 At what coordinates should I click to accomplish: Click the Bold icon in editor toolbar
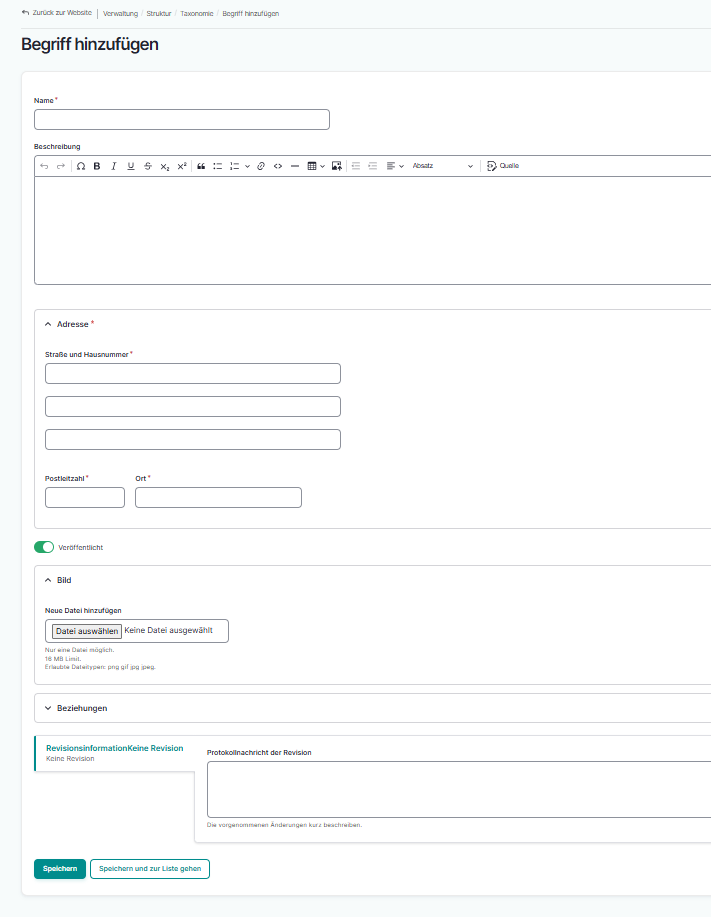click(97, 166)
